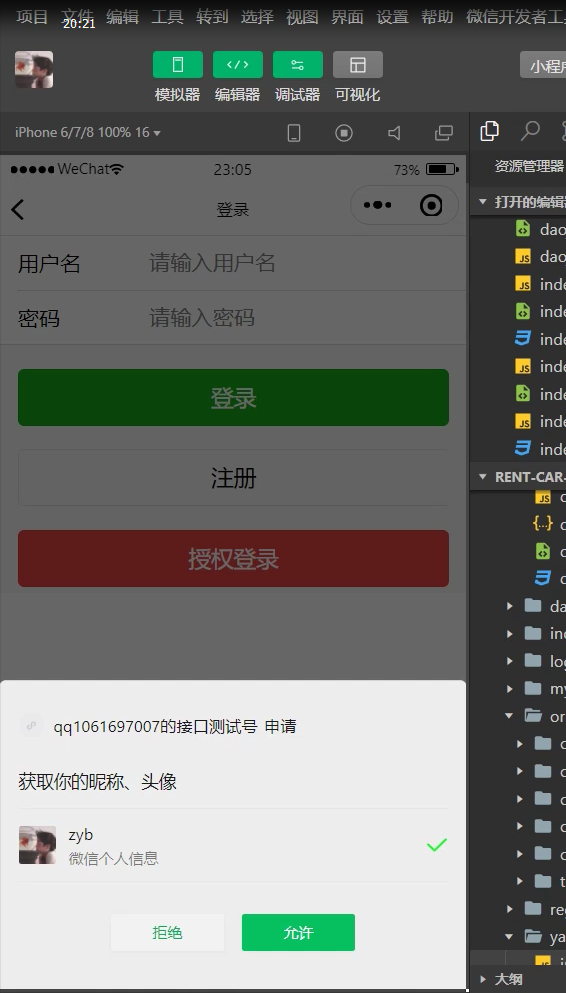Image resolution: width=566 pixels, height=993 pixels.
Task: Open the 转到 menu
Action: pos(212,17)
